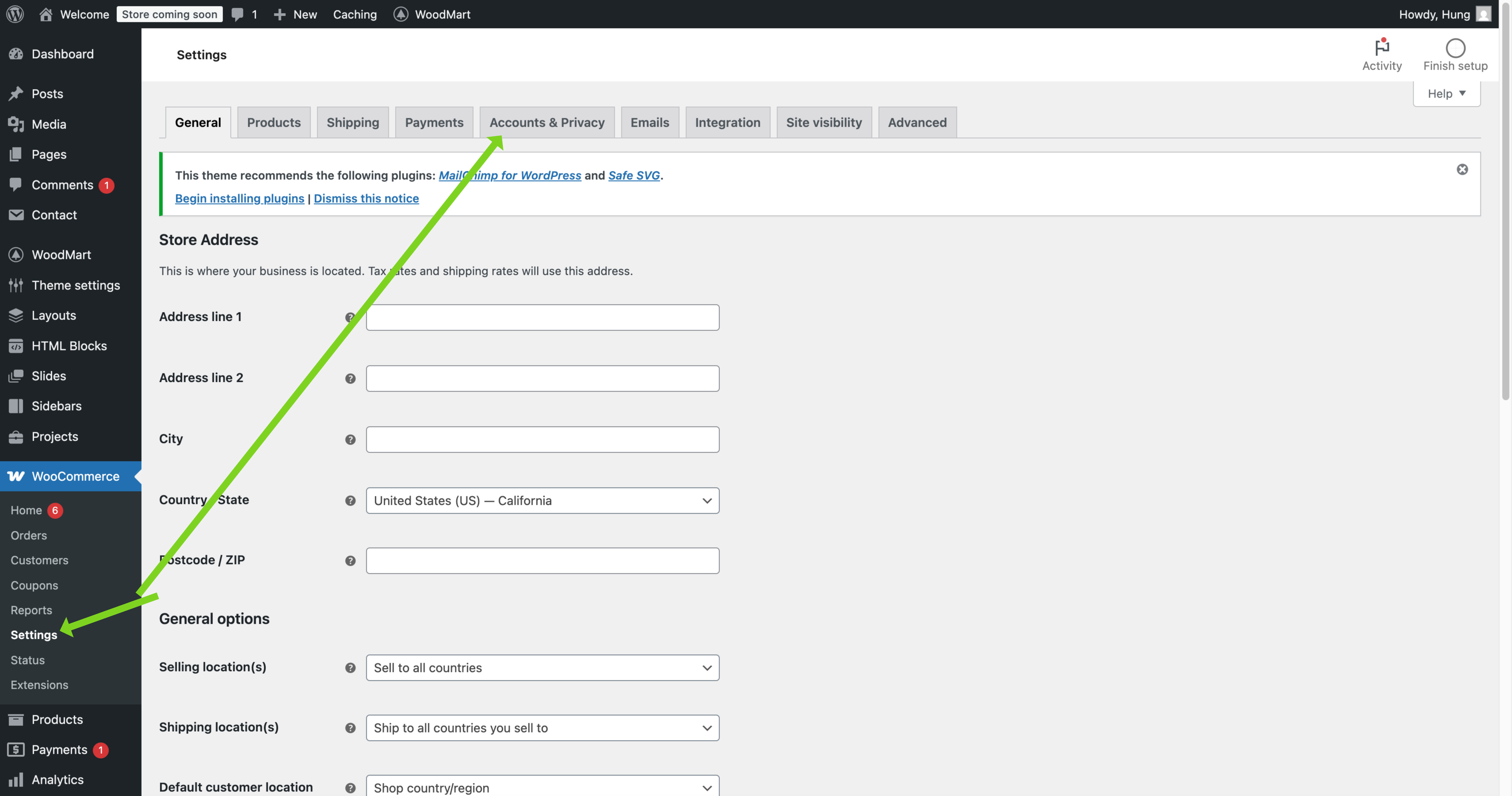Image resolution: width=1512 pixels, height=796 pixels.
Task: Click the Sidebars icon in sidebar
Action: point(16,406)
